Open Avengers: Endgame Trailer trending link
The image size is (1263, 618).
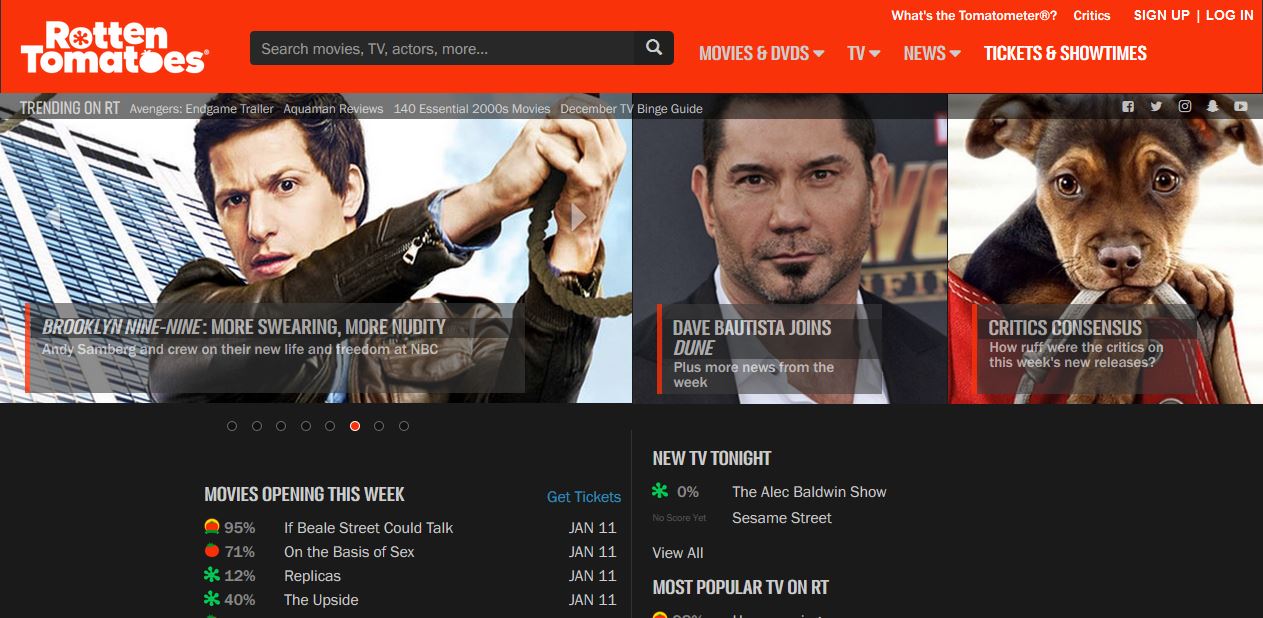coord(201,108)
